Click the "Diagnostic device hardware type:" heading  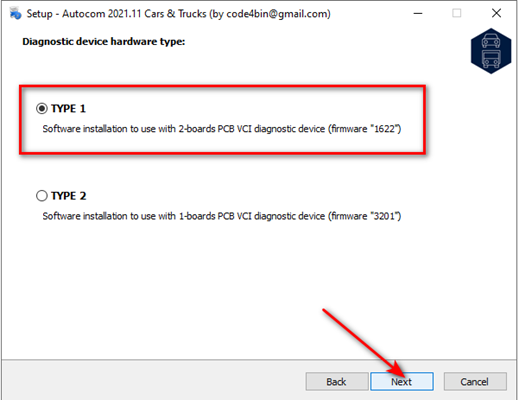point(104,42)
